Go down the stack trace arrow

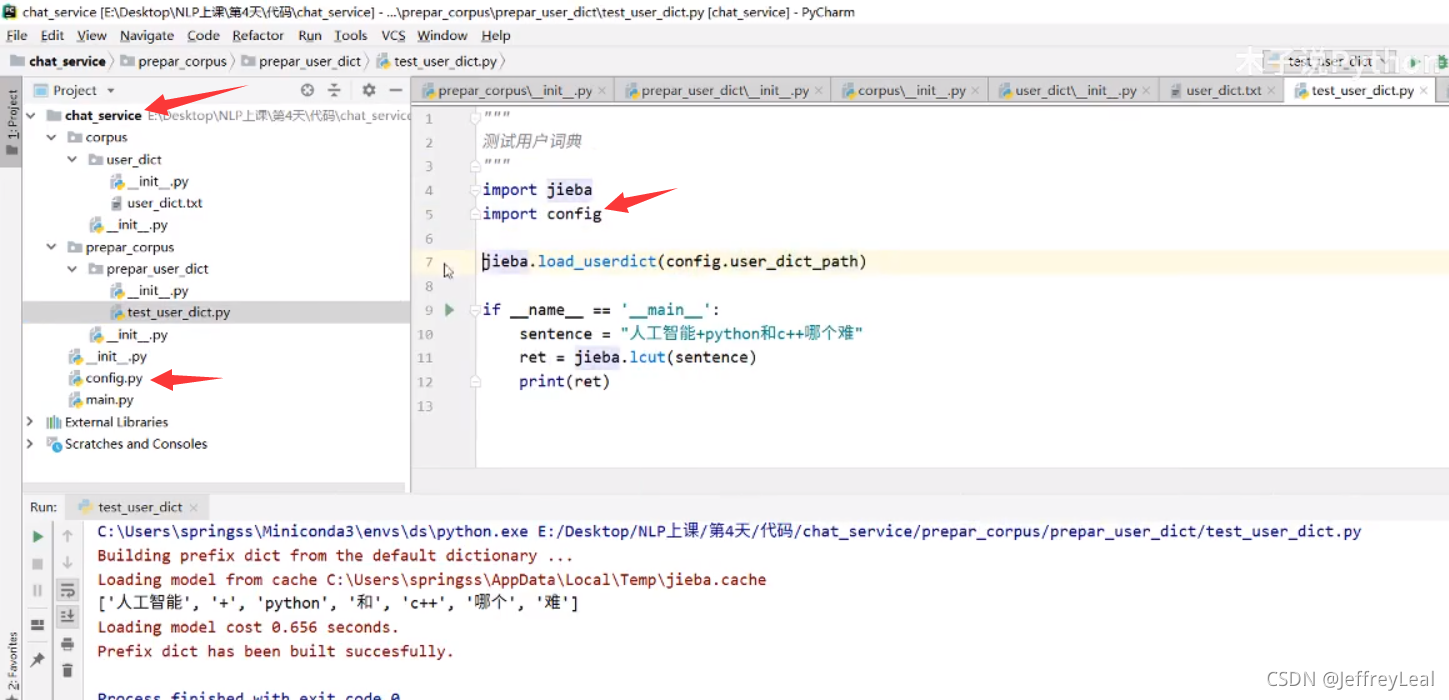pos(67,564)
